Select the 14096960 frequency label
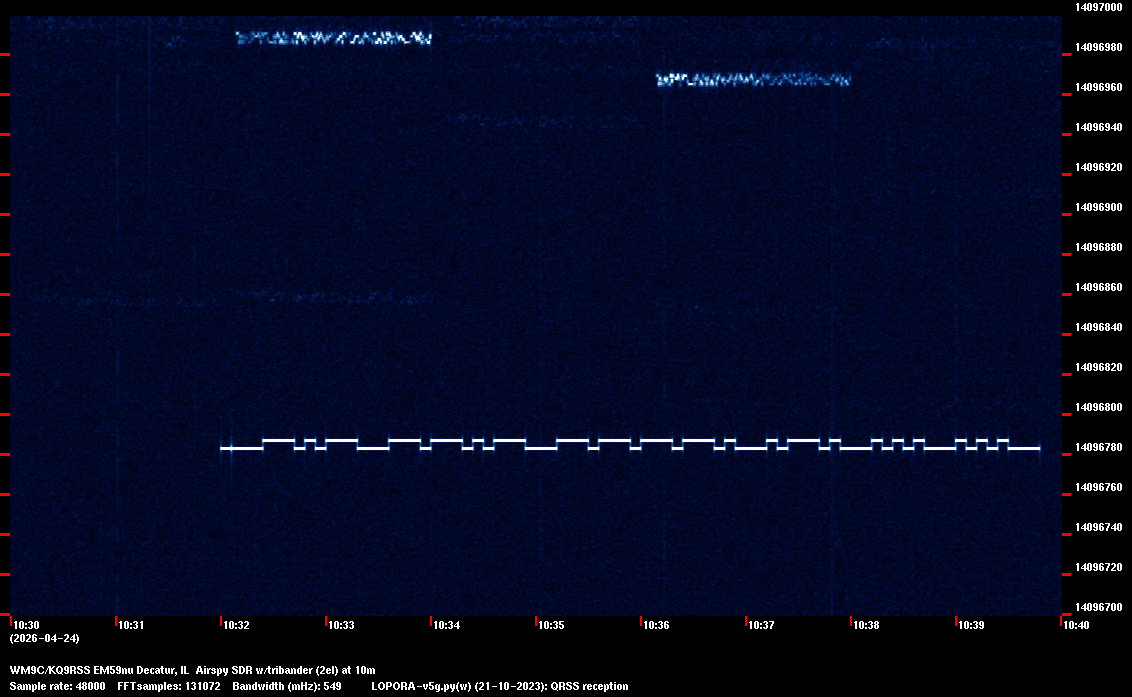This screenshot has height=697, width=1132. click(1098, 87)
